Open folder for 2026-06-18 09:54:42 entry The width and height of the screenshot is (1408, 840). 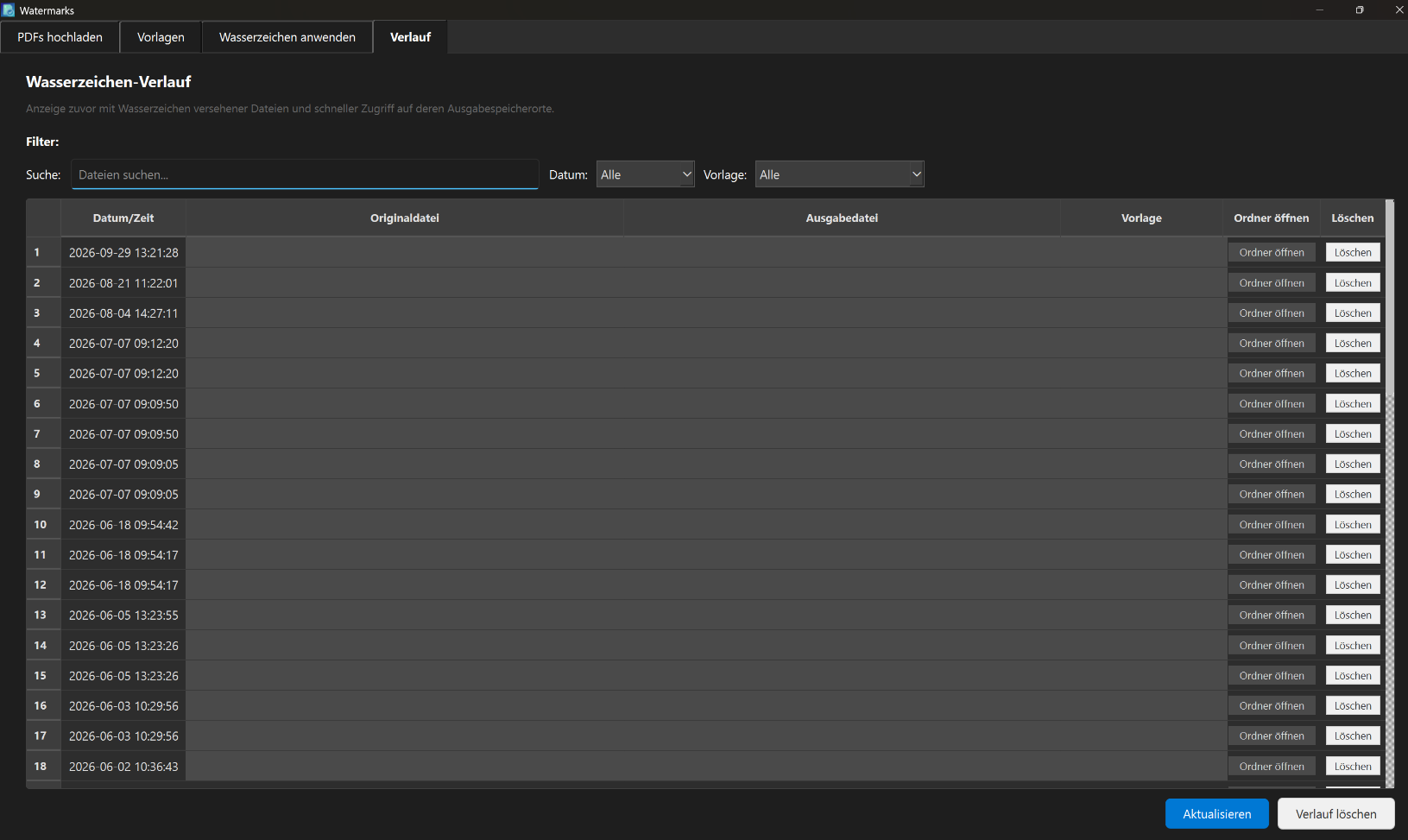pos(1272,524)
